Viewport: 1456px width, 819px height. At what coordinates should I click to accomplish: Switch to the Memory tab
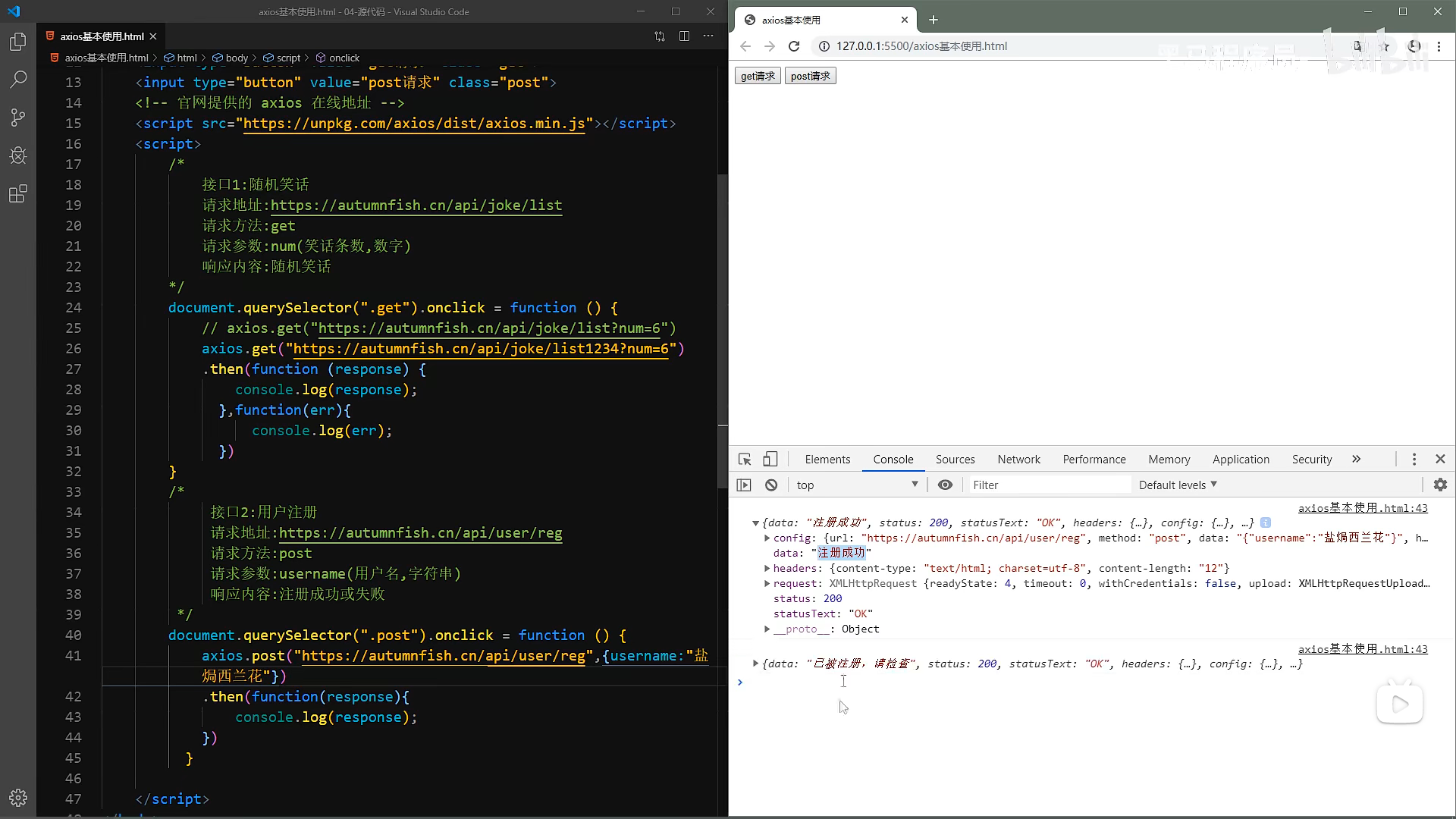(x=1169, y=460)
